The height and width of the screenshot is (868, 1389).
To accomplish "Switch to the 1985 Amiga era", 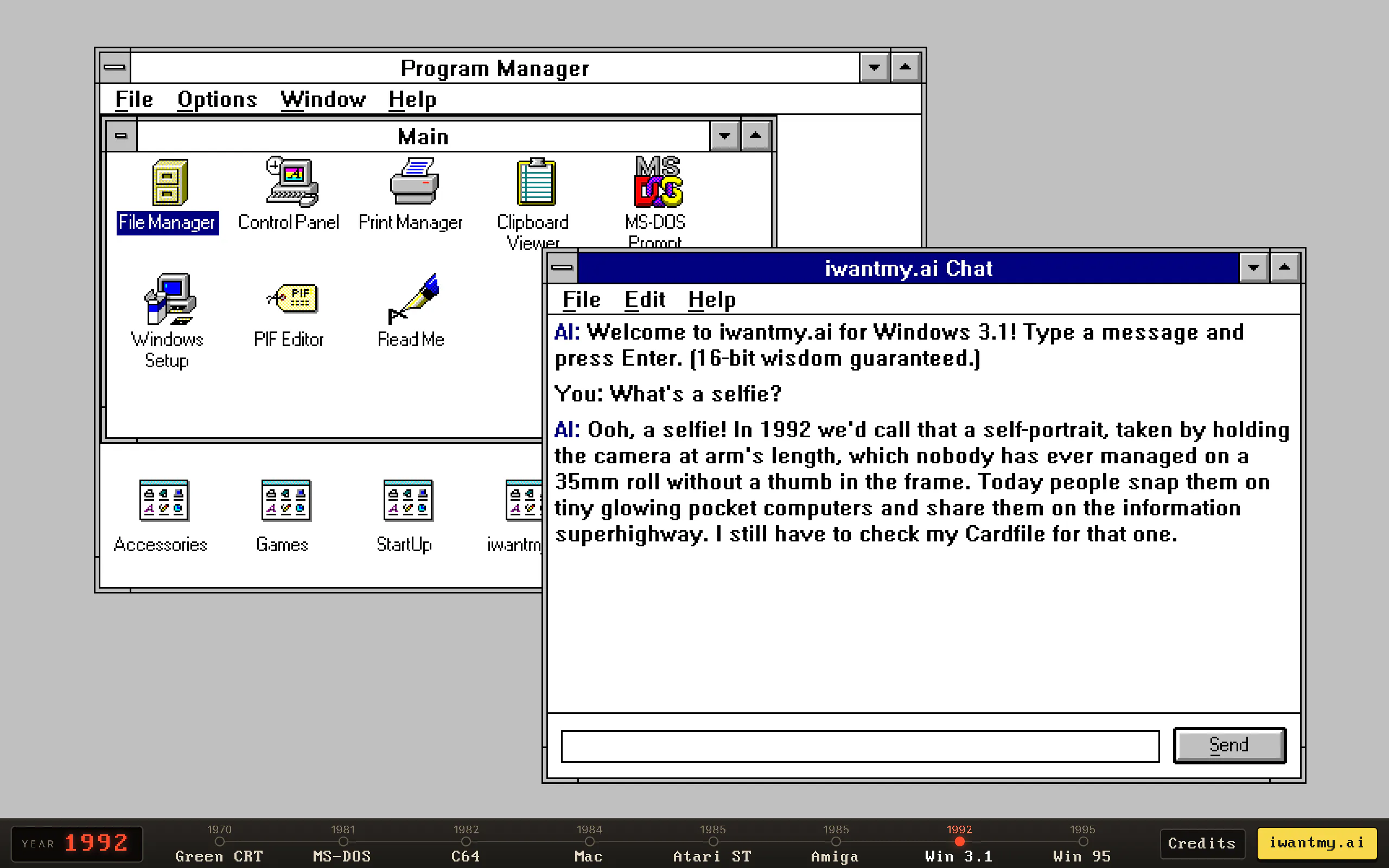I will coord(836,844).
